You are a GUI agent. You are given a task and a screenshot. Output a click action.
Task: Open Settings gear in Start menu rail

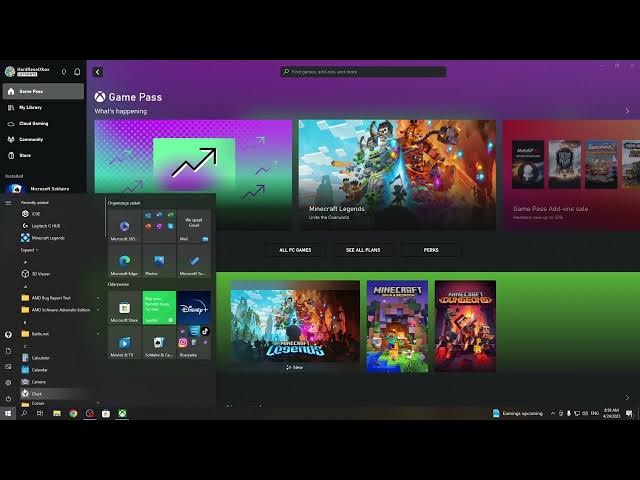(8, 383)
